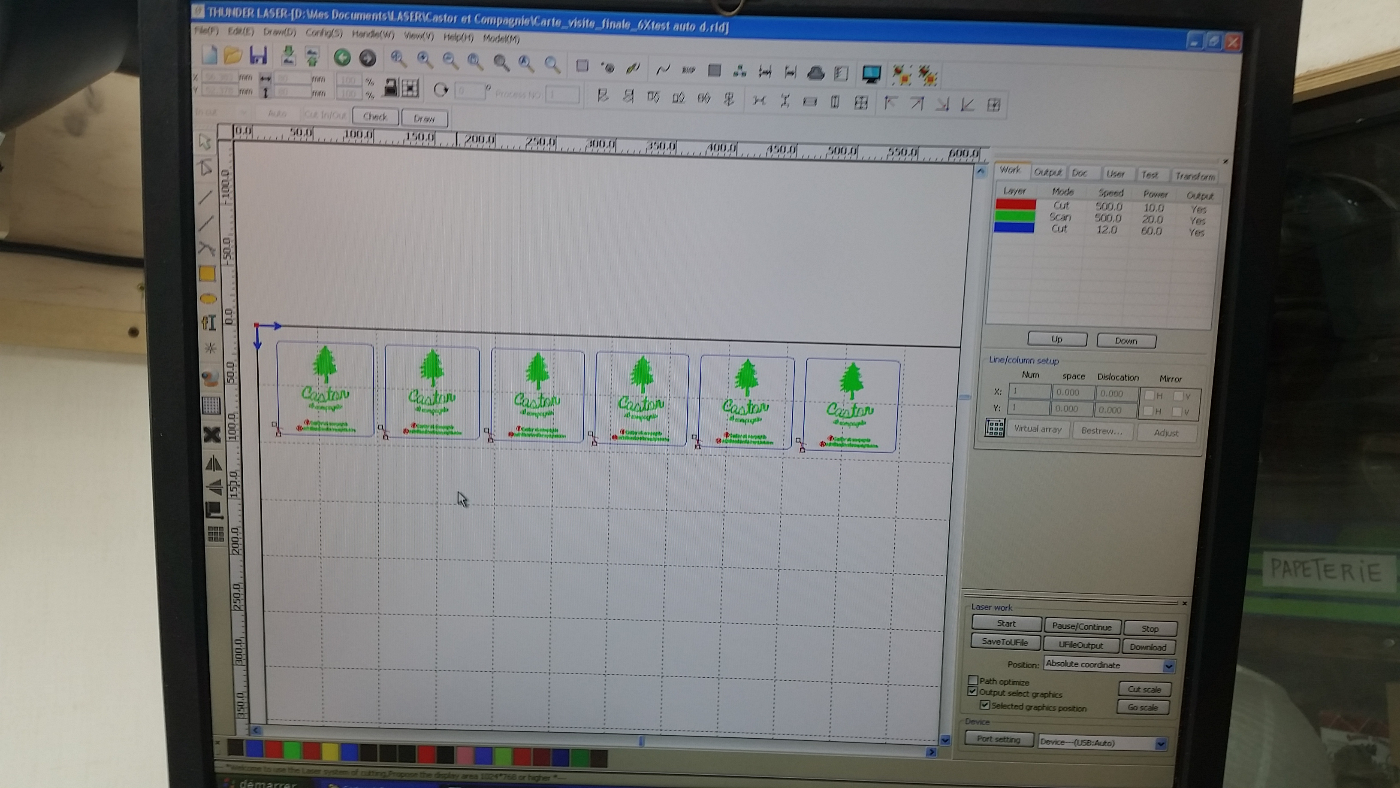Click the Pause/Continue button
This screenshot has width=1400, height=788.
tap(1081, 626)
